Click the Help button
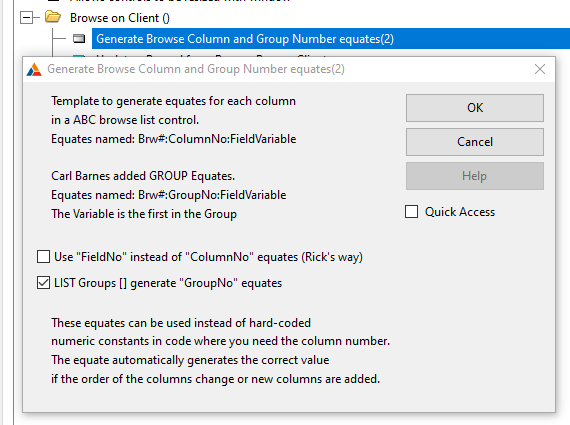This screenshot has width=570, height=425. [x=475, y=176]
